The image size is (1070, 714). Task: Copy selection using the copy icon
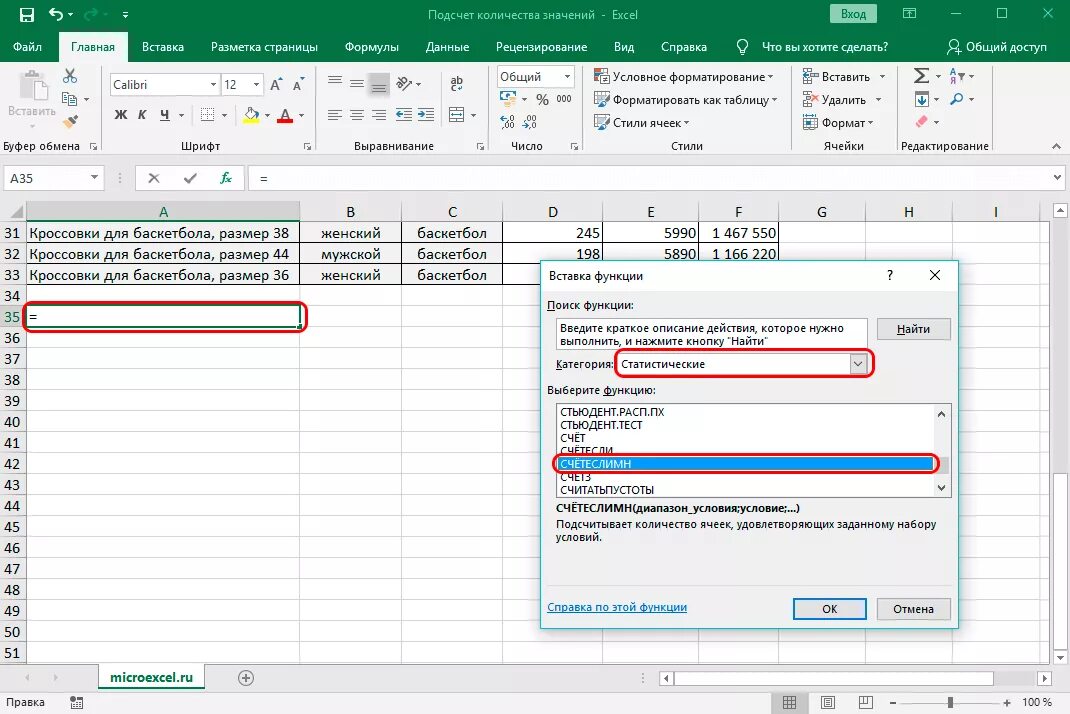point(69,99)
